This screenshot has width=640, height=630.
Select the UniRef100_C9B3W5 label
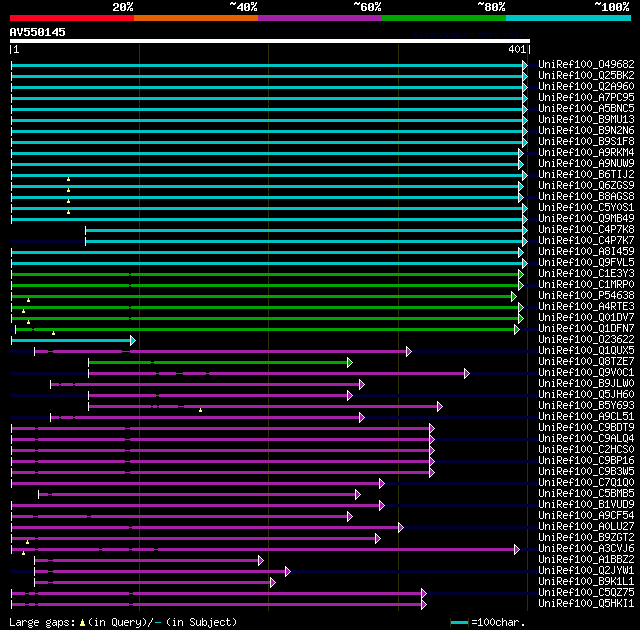click(x=586, y=472)
